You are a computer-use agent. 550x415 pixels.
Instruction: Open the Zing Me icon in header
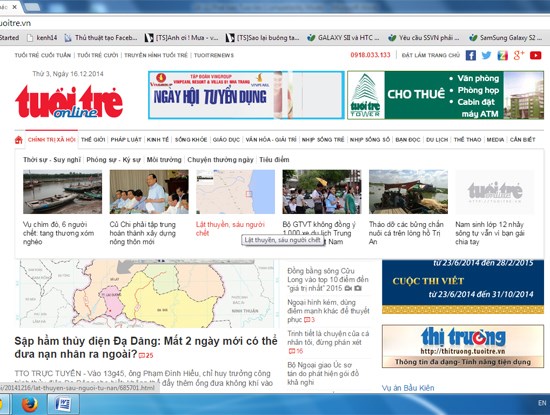pos(503,55)
